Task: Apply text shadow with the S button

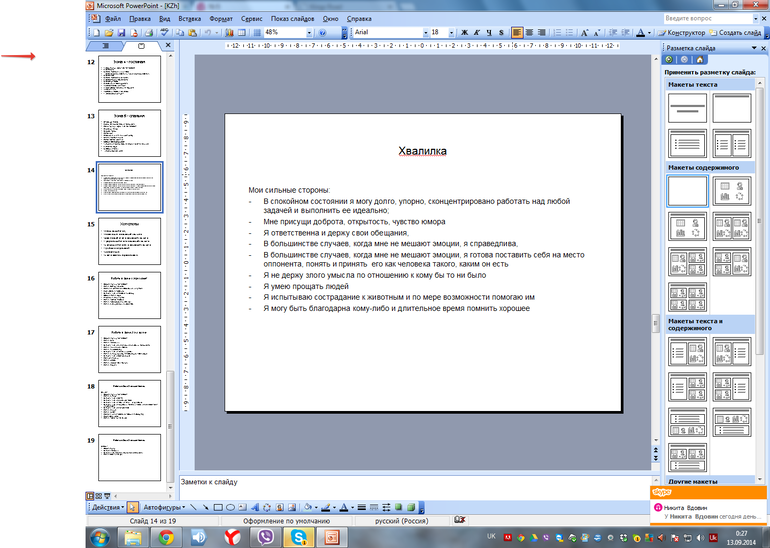Action: [x=501, y=32]
